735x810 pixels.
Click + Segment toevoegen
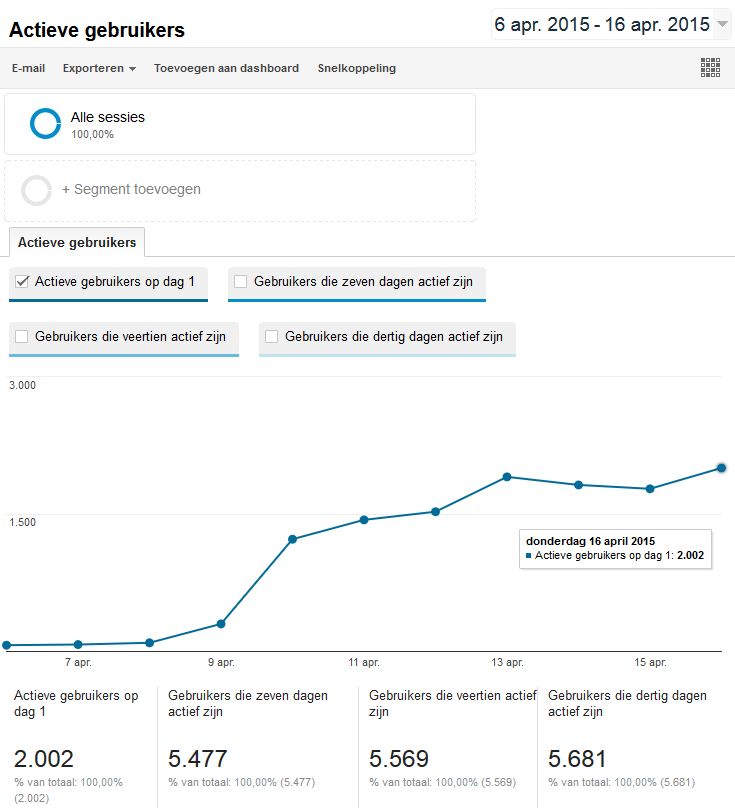click(131, 189)
